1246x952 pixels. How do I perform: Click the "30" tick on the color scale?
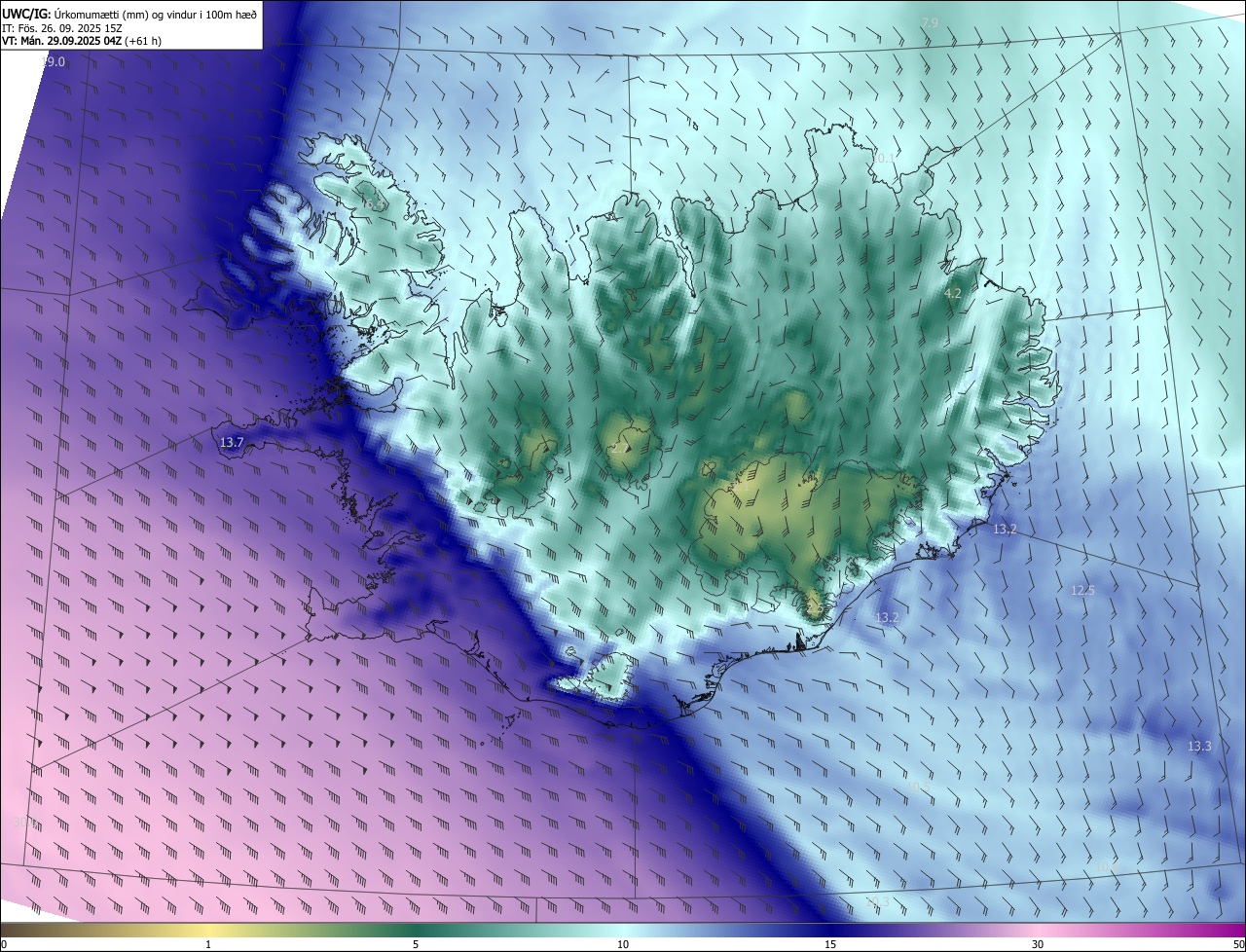[x=1038, y=944]
